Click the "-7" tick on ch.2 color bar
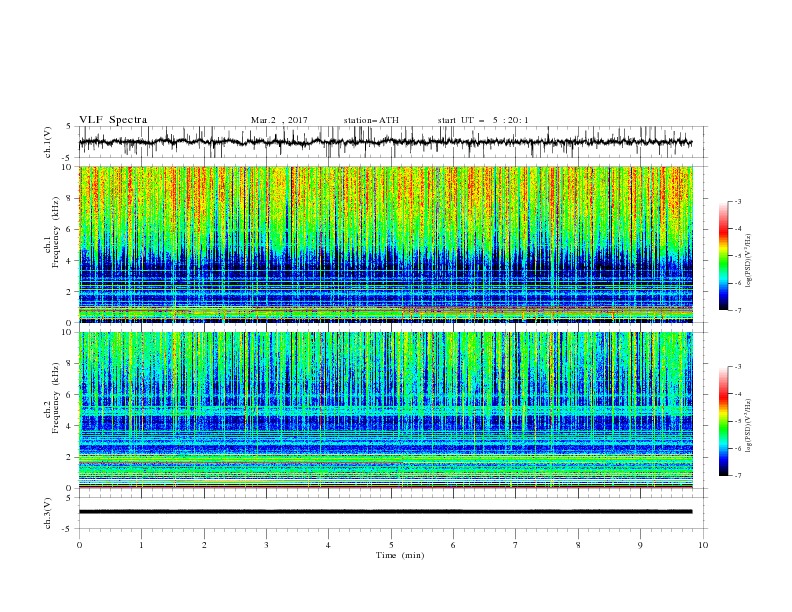Viewport: 792px width, 612px height. tap(737, 475)
